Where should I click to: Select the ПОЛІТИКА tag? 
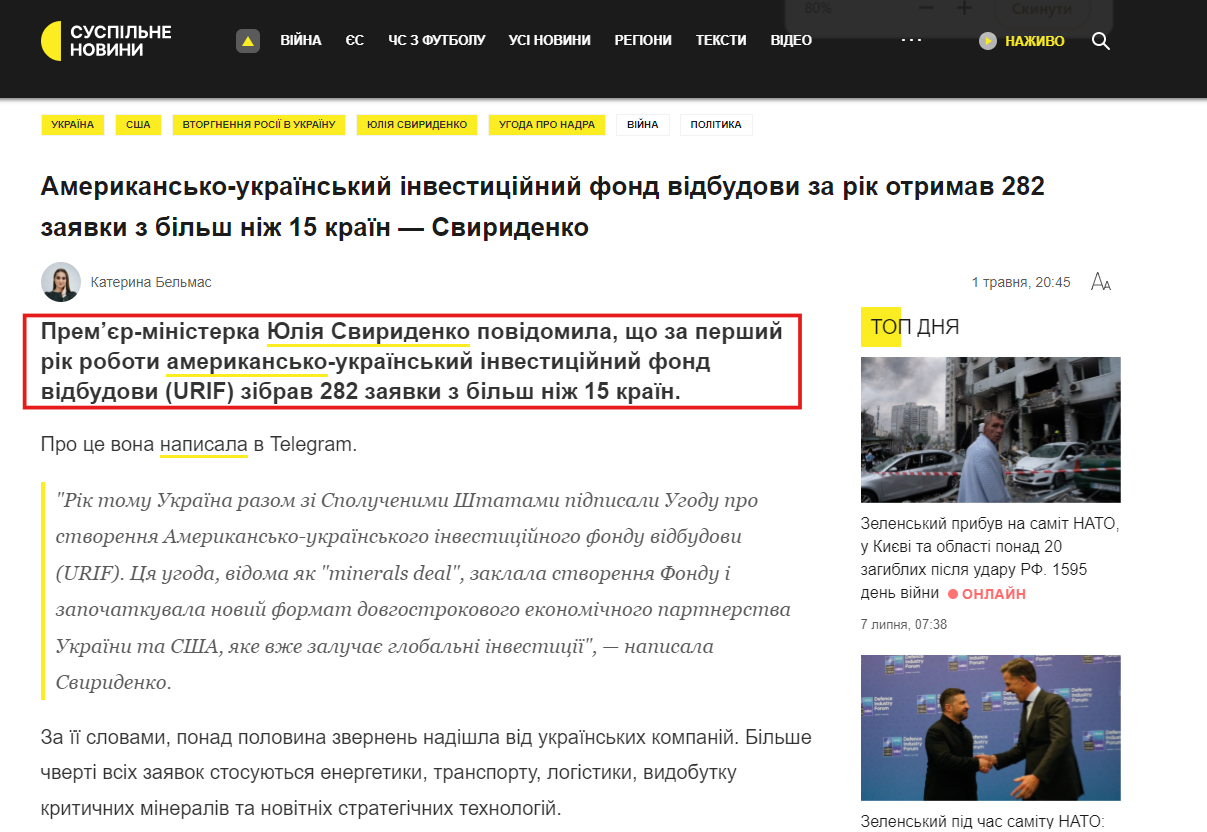[716, 125]
